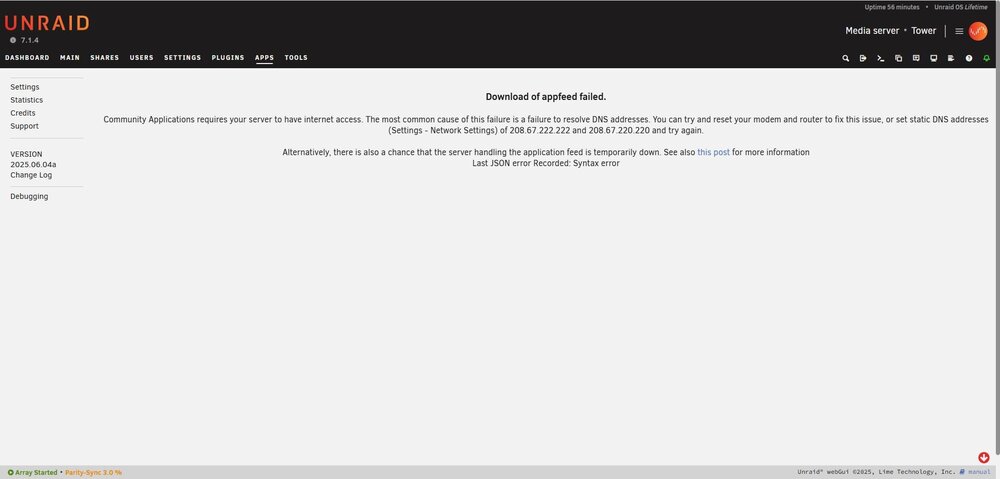Screen dimensions: 1000x479
Task: Click the UNRAID logo
Action: pyautogui.click(x=47, y=24)
